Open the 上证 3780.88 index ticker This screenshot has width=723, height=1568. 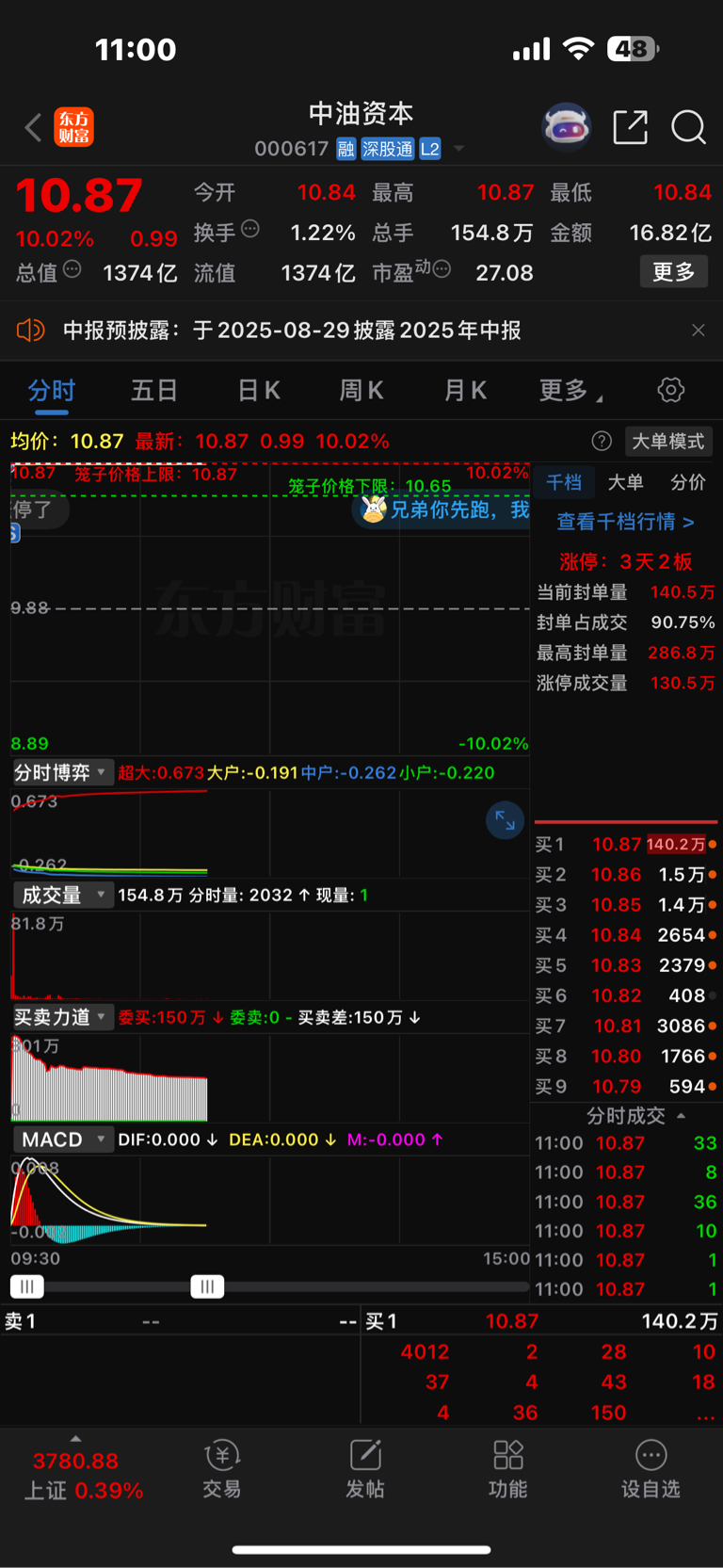coord(83,1476)
